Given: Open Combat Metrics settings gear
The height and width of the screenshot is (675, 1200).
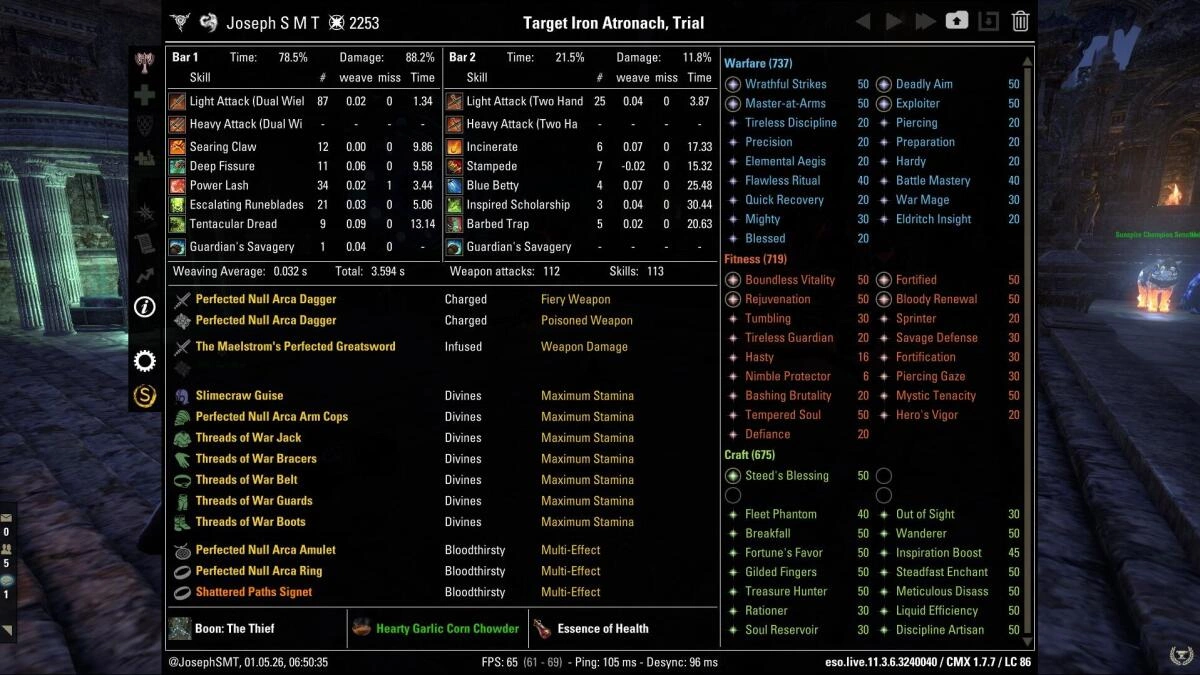Looking at the screenshot, I should point(145,361).
